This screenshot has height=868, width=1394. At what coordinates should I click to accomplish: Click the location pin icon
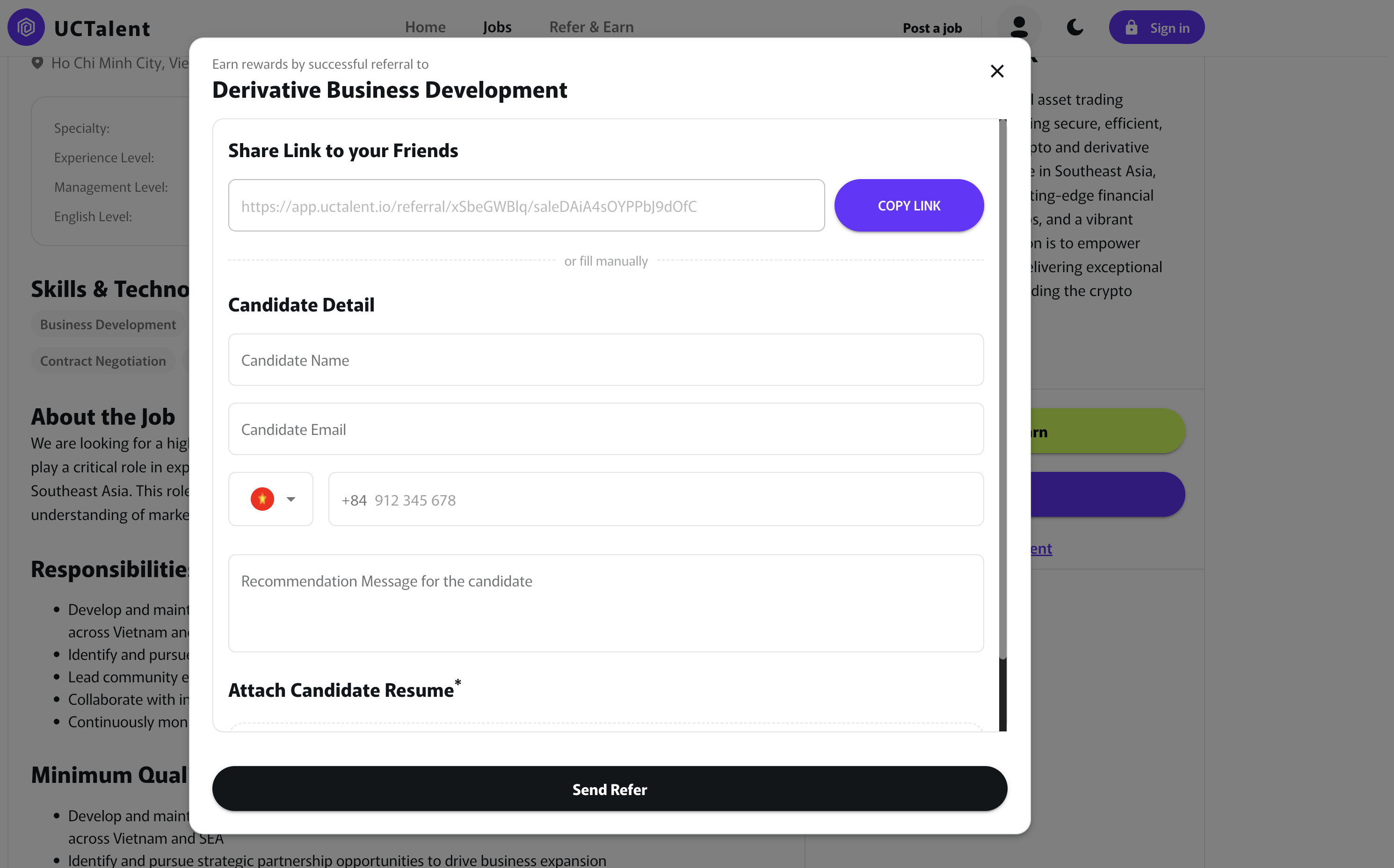pyautogui.click(x=37, y=63)
